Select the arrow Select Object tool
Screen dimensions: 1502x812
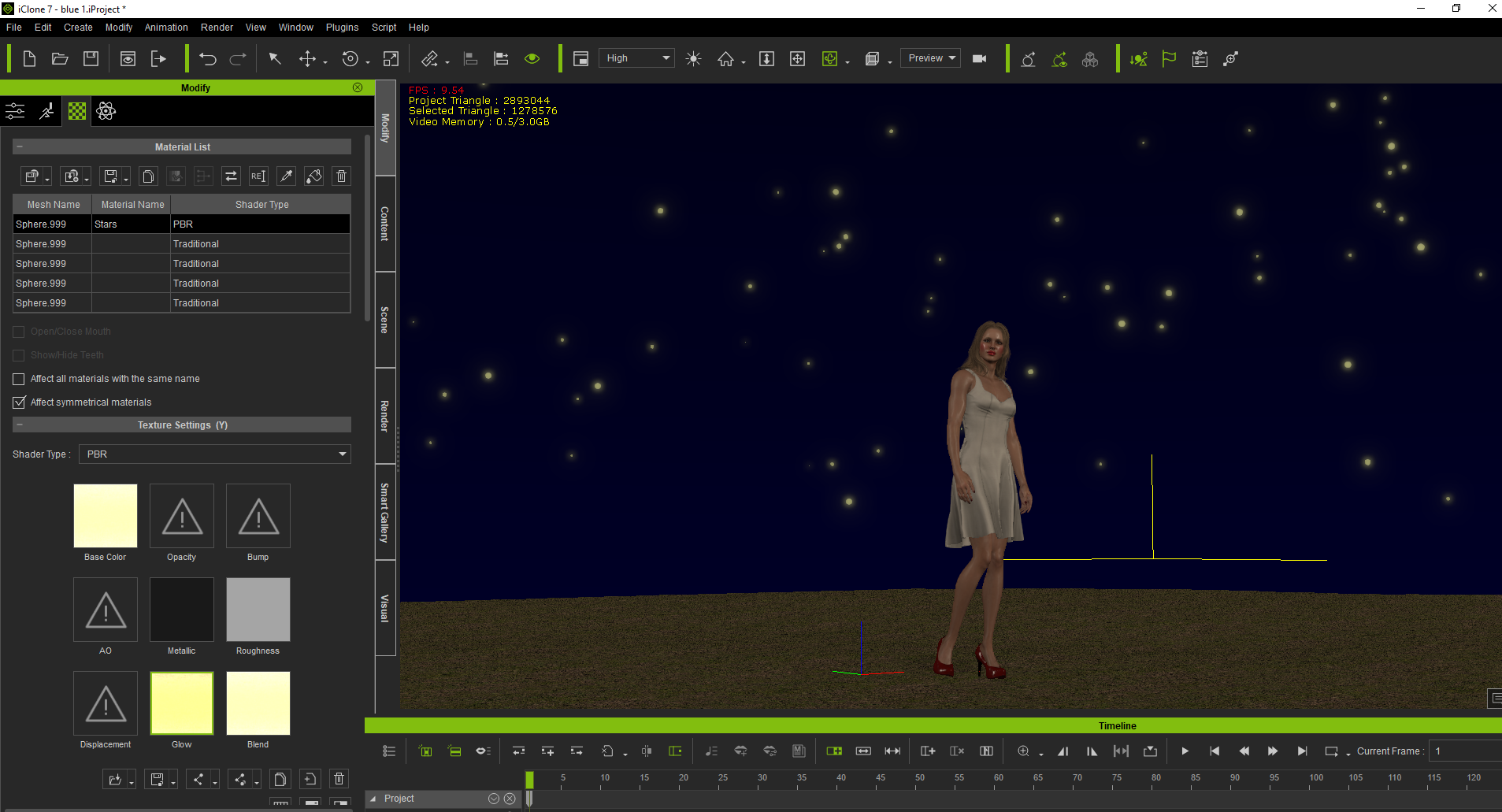(275, 59)
